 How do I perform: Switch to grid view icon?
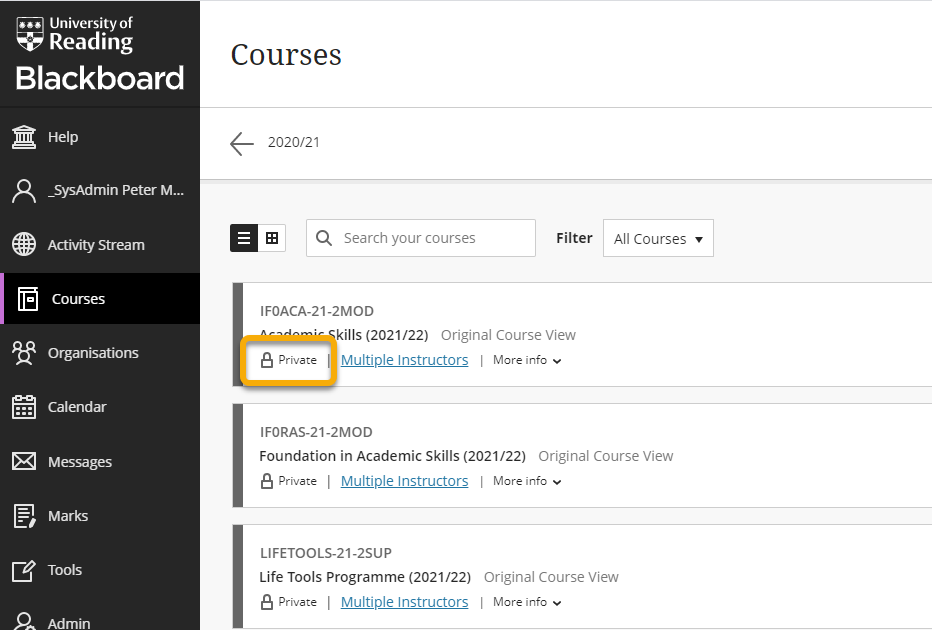point(272,238)
